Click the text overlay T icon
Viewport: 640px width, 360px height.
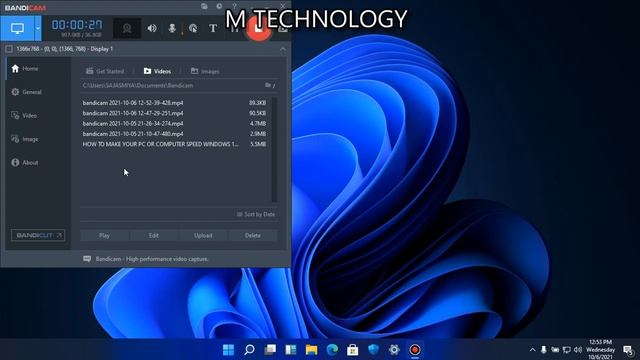tap(213, 28)
